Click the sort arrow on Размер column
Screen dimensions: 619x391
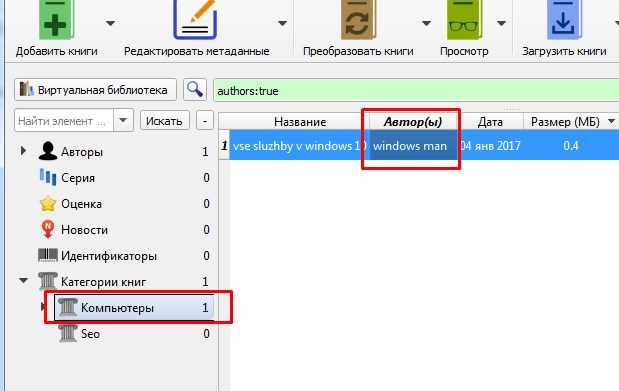click(611, 121)
